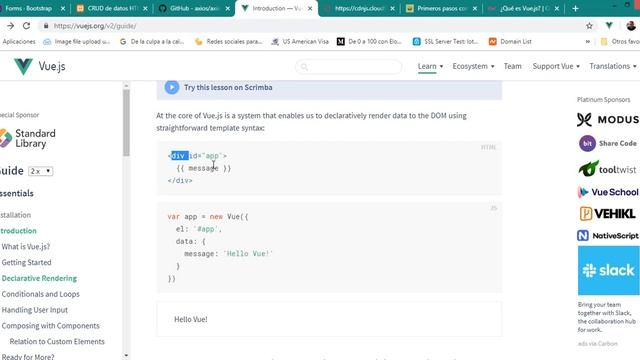
Task: Open the Domain List bookmark
Action: click(x=510, y=42)
